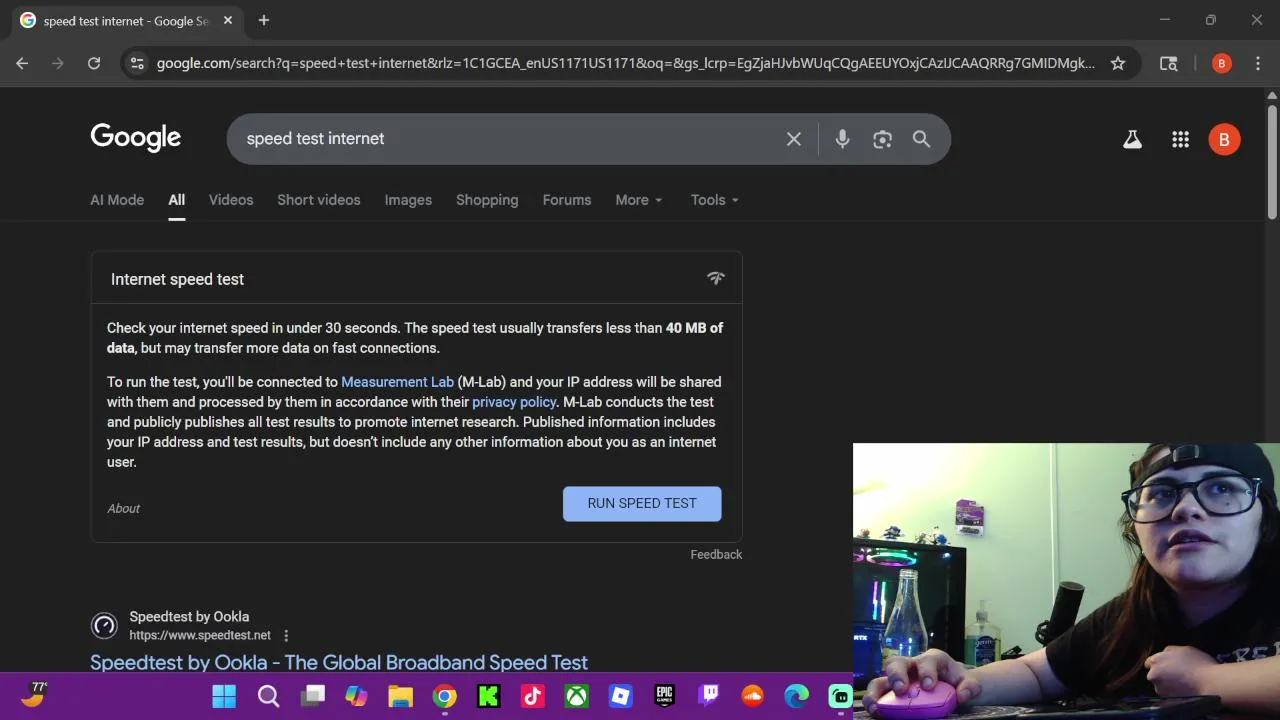Viewport: 1280px width, 720px height.
Task: Click the speedtest.net URL text
Action: pyautogui.click(x=200, y=635)
